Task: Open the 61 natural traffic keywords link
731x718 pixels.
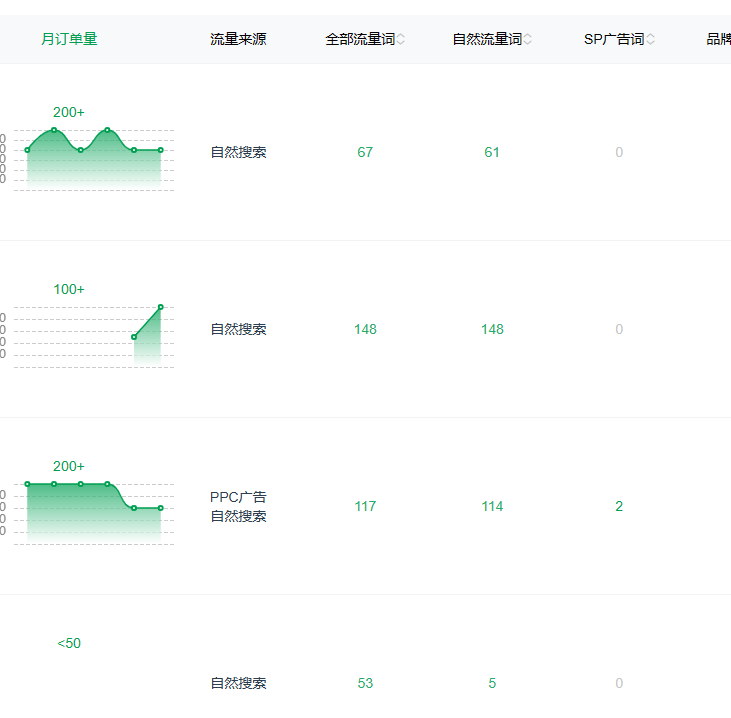Action: pos(492,152)
